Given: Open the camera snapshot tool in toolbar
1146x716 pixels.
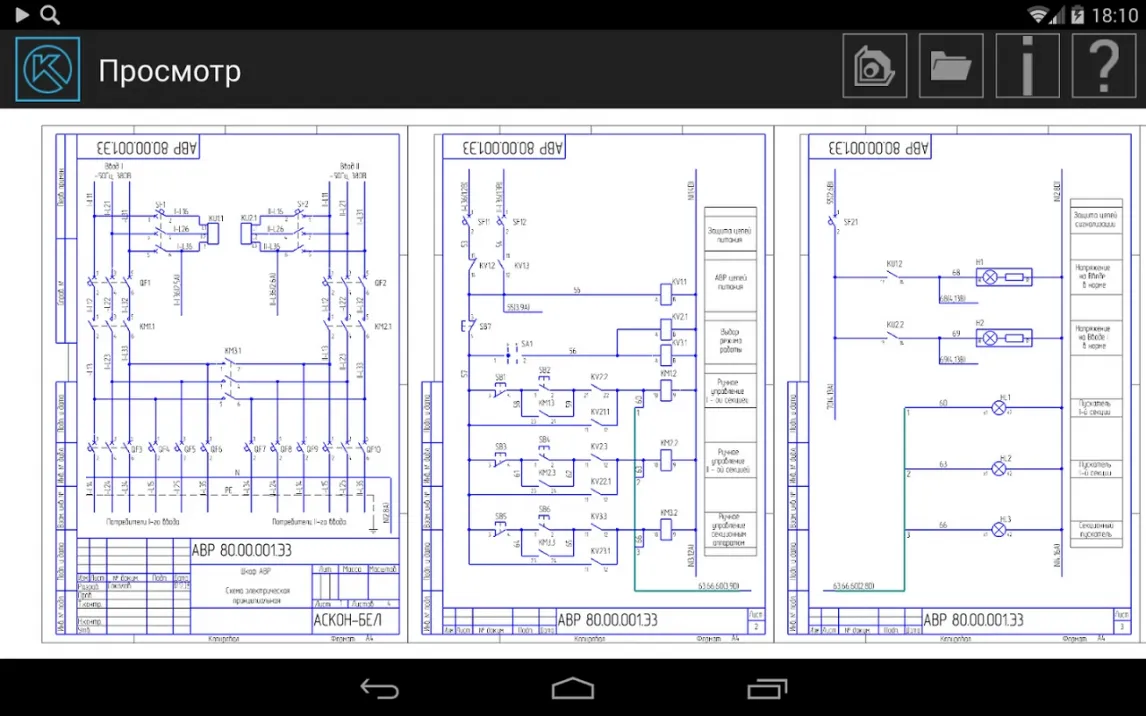Looking at the screenshot, I should tap(874, 67).
